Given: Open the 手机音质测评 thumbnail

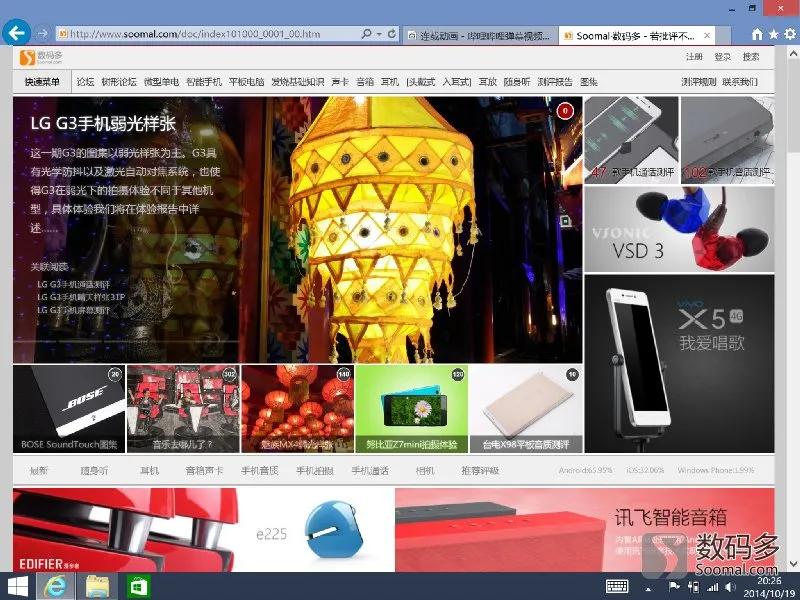Looking at the screenshot, I should (x=728, y=139).
